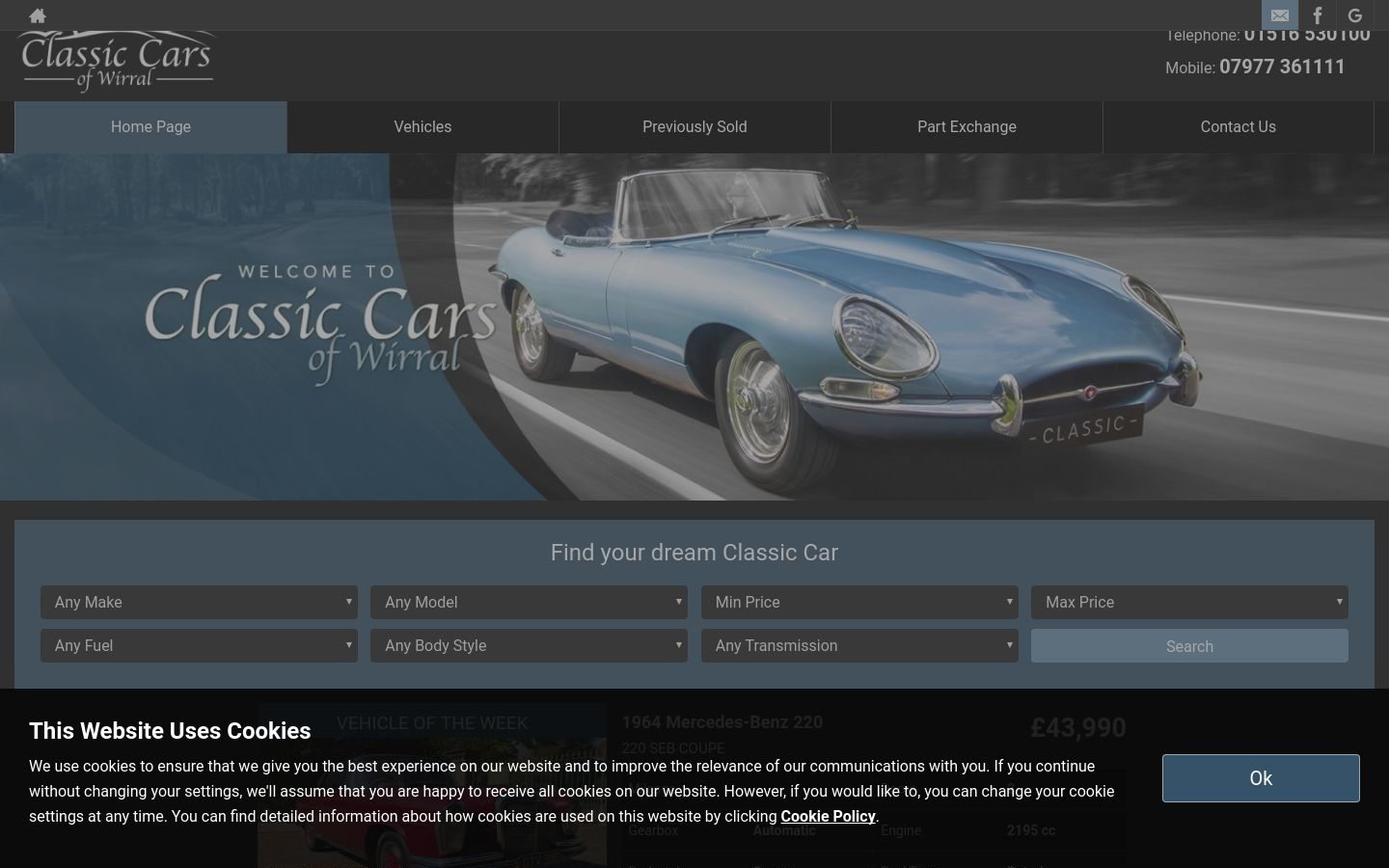Open the Cookie Policy link
The image size is (1389, 868).
828,816
